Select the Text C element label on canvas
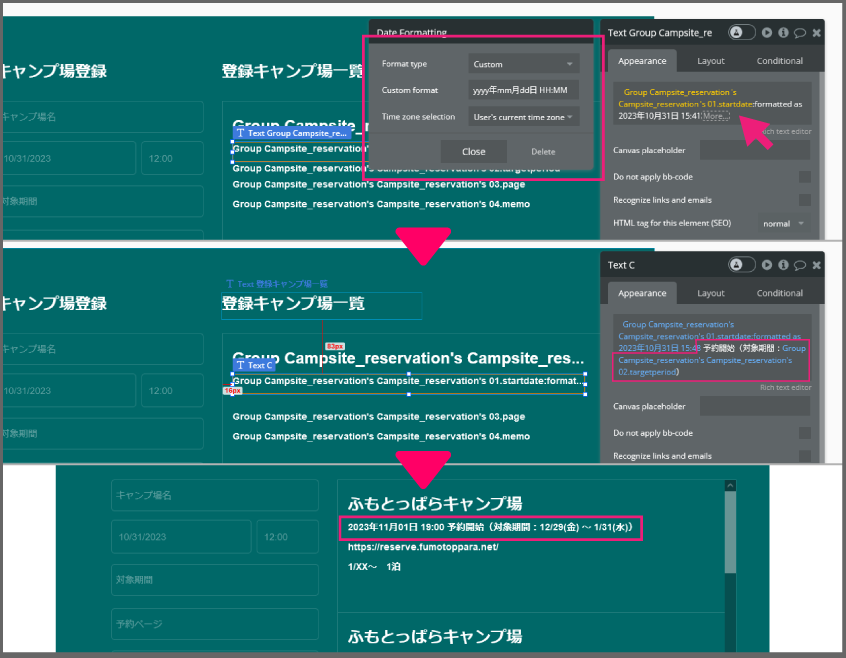The height and width of the screenshot is (658, 846). point(255,365)
